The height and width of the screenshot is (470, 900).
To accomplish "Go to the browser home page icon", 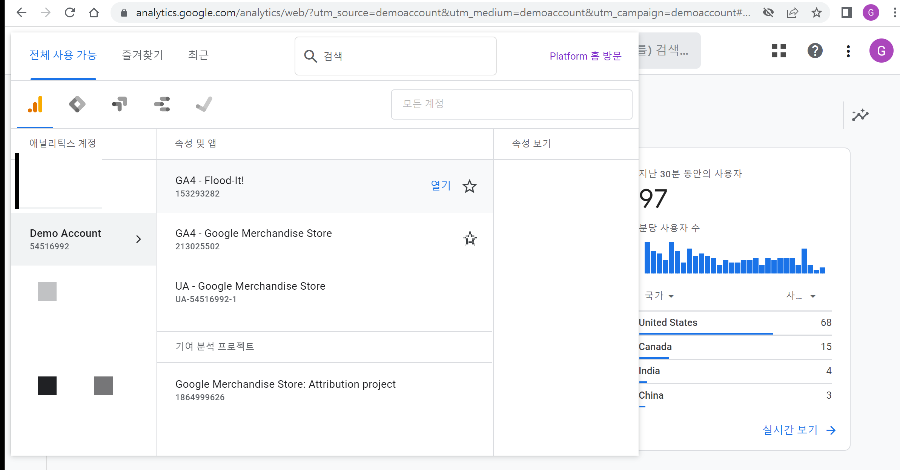I will (94, 12).
